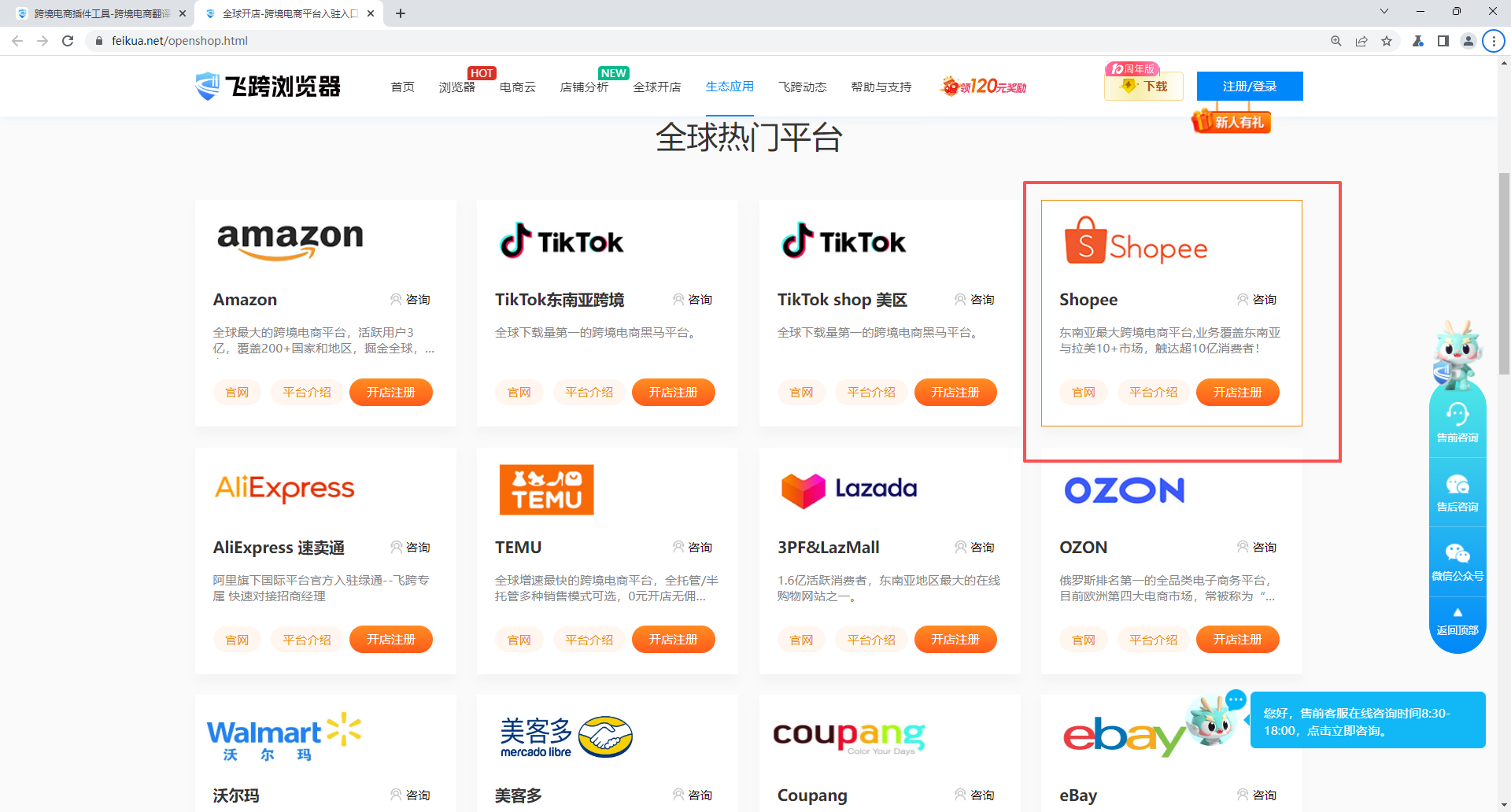Open Chrome three-dot menu
The image size is (1511, 812).
point(1493,41)
